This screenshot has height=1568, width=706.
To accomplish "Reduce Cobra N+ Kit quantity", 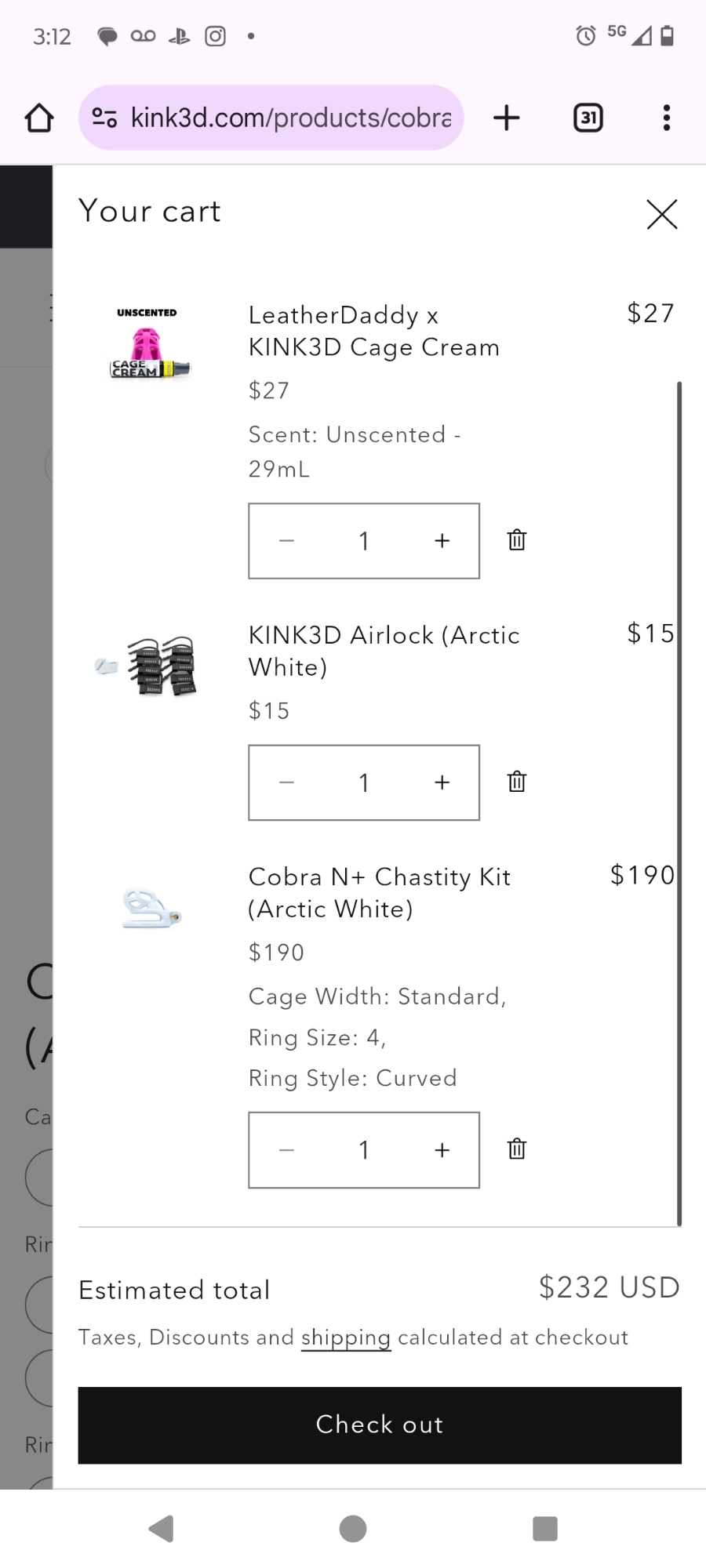I will (x=286, y=1150).
